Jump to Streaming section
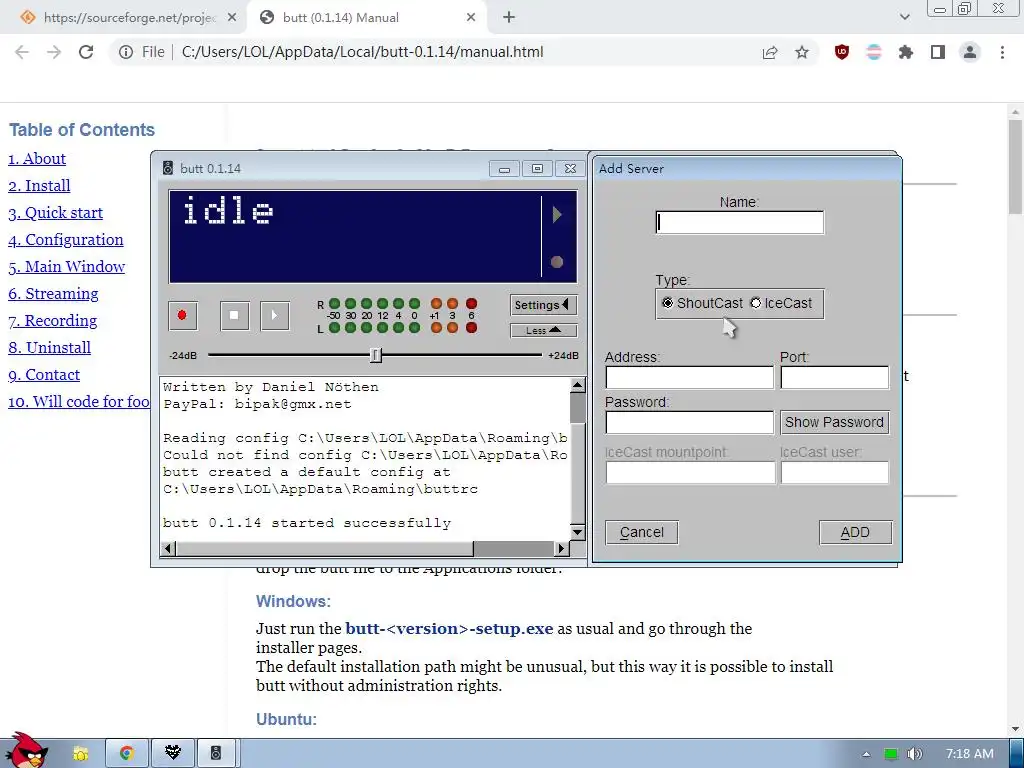The height and width of the screenshot is (768, 1024). click(53, 294)
